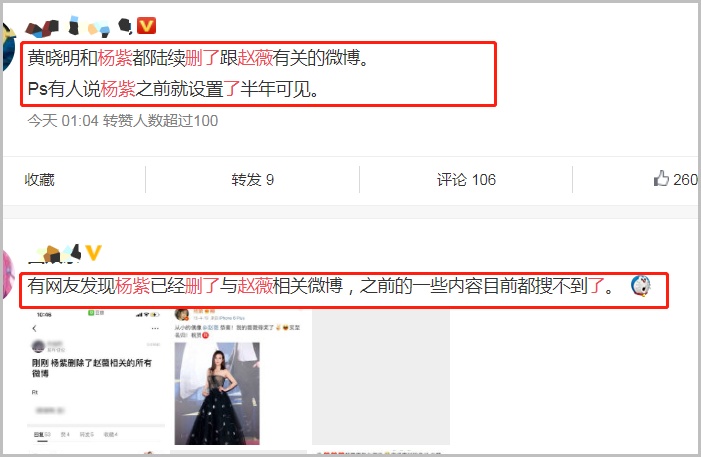
Task: Click the thumbs-up like icon
Action: tap(661, 178)
